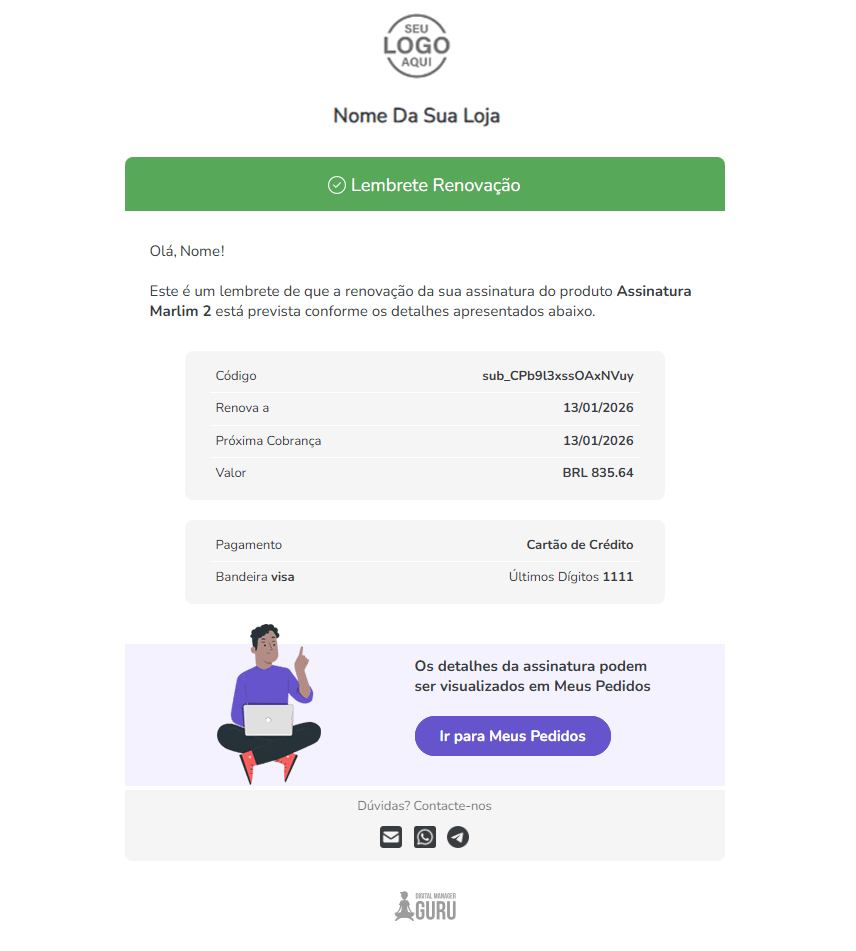The width and height of the screenshot is (856, 951).
Task: Select the green 'Lembrete Renovação' banner
Action: pos(424,184)
